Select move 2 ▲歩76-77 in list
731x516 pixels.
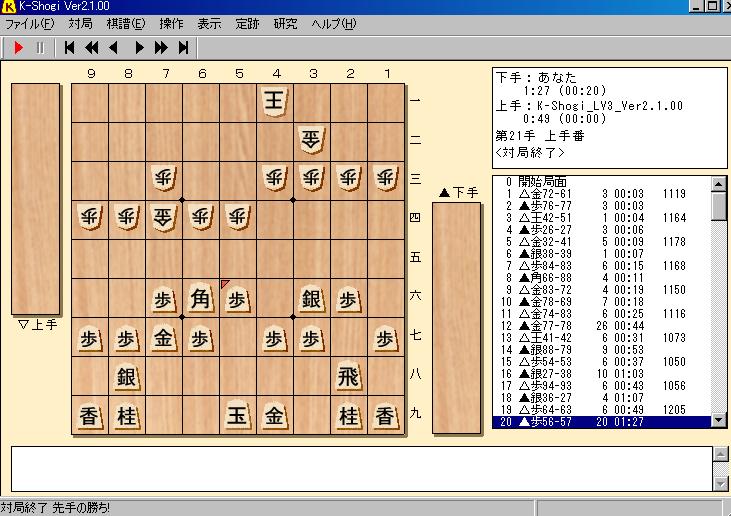602,206
